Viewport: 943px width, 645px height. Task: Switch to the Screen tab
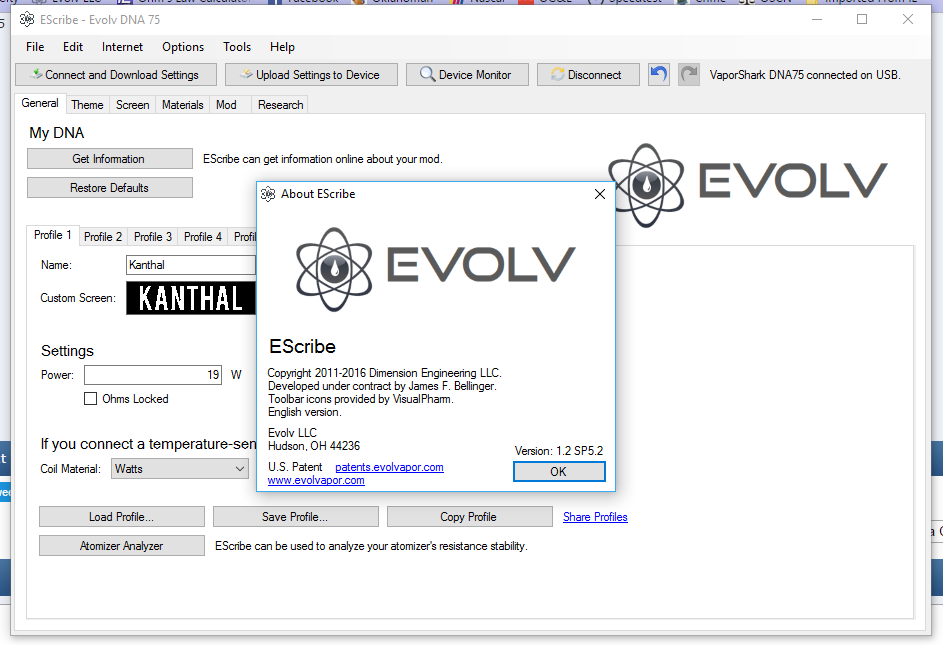[132, 105]
